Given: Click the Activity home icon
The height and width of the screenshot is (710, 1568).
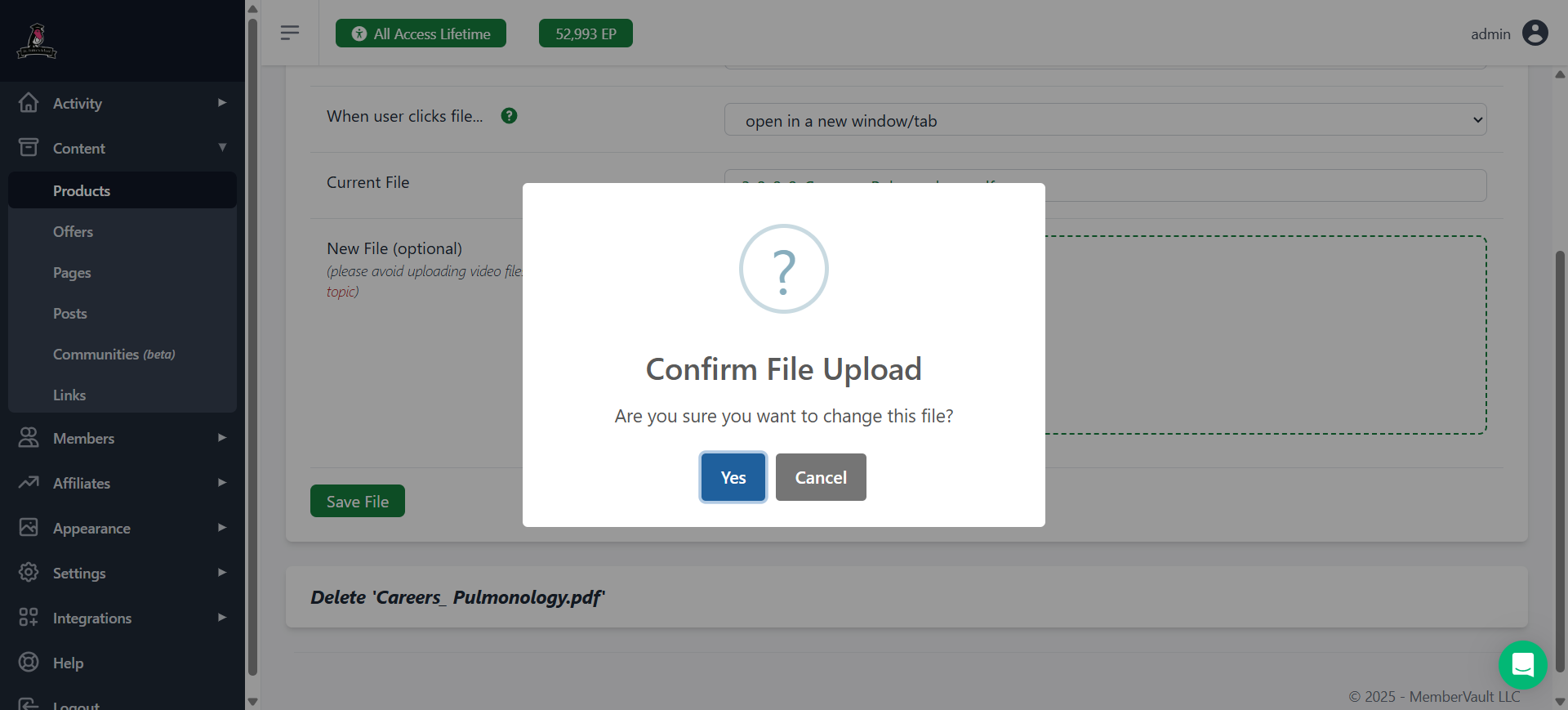Looking at the screenshot, I should tap(29, 102).
